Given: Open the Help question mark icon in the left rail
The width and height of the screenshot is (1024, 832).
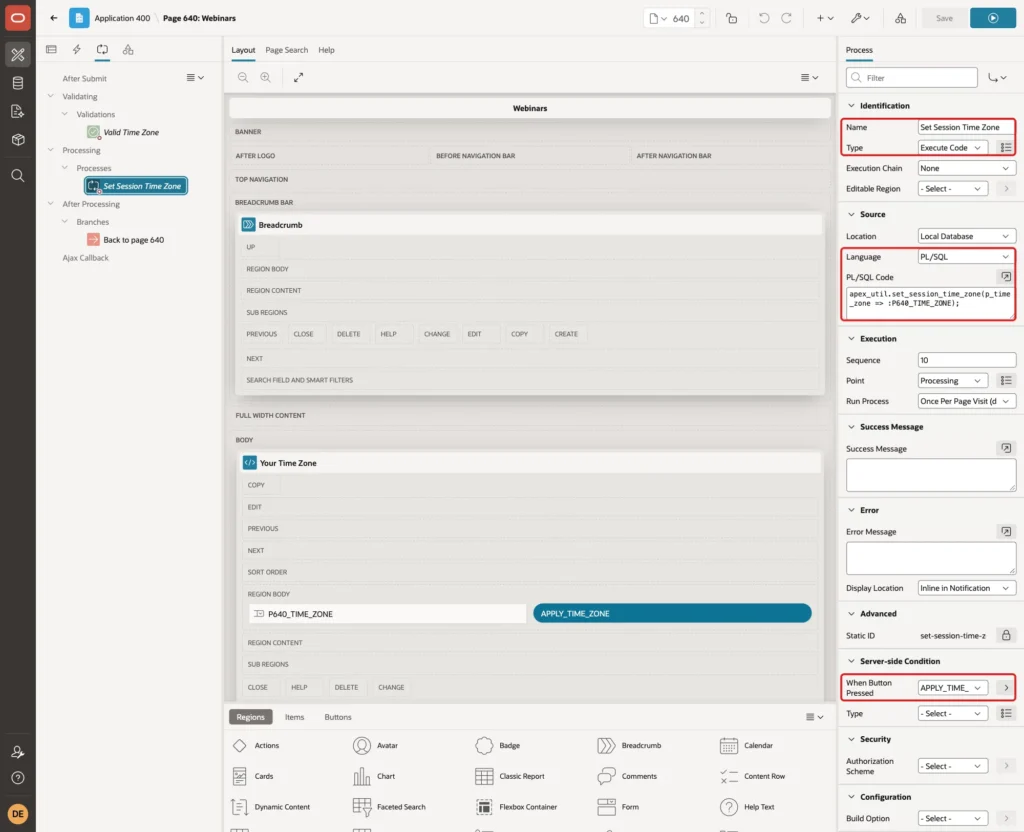Looking at the screenshot, I should [18, 778].
